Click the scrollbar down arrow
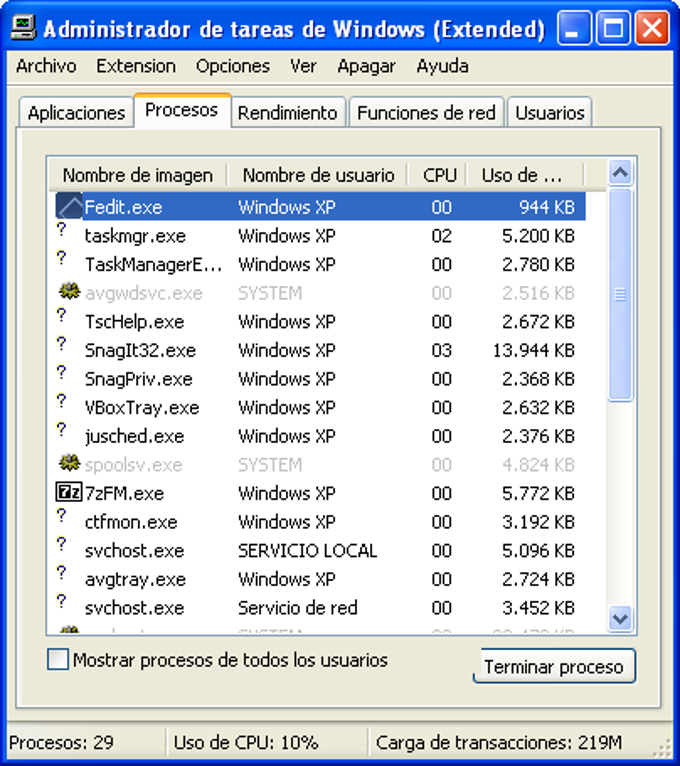This screenshot has width=680, height=766. [x=620, y=619]
